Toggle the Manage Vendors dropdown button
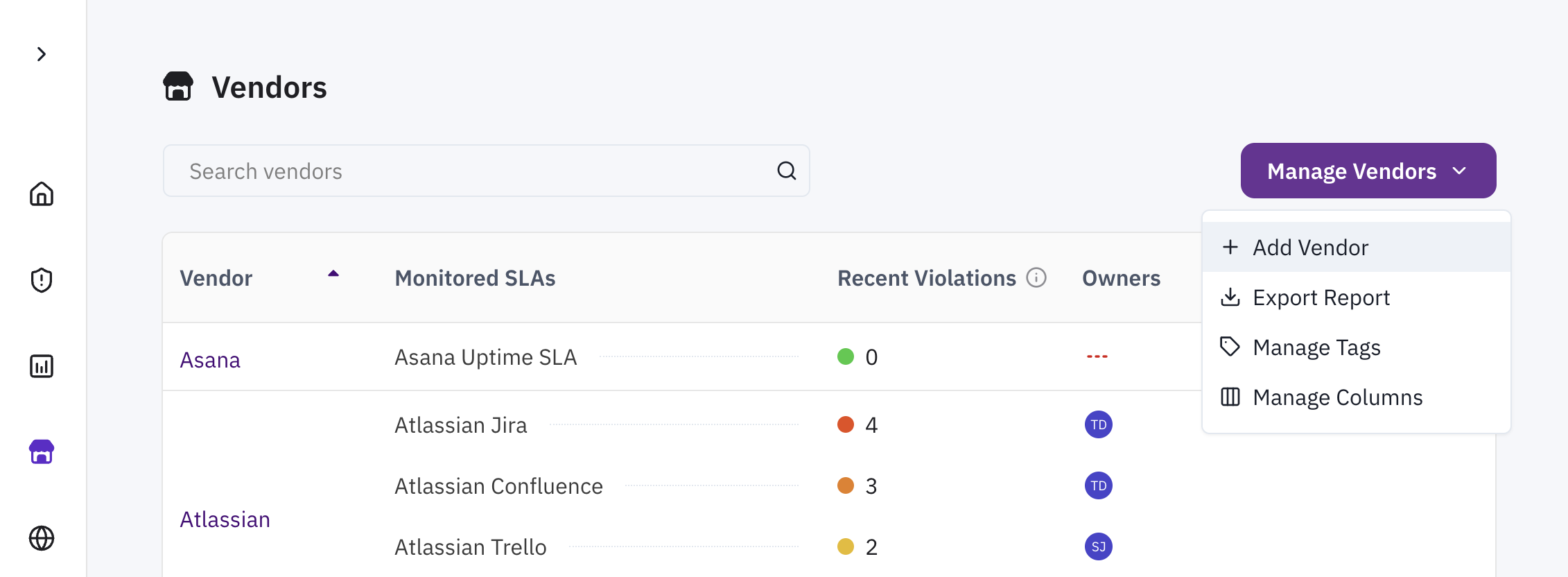The height and width of the screenshot is (577, 1568). [x=1368, y=171]
